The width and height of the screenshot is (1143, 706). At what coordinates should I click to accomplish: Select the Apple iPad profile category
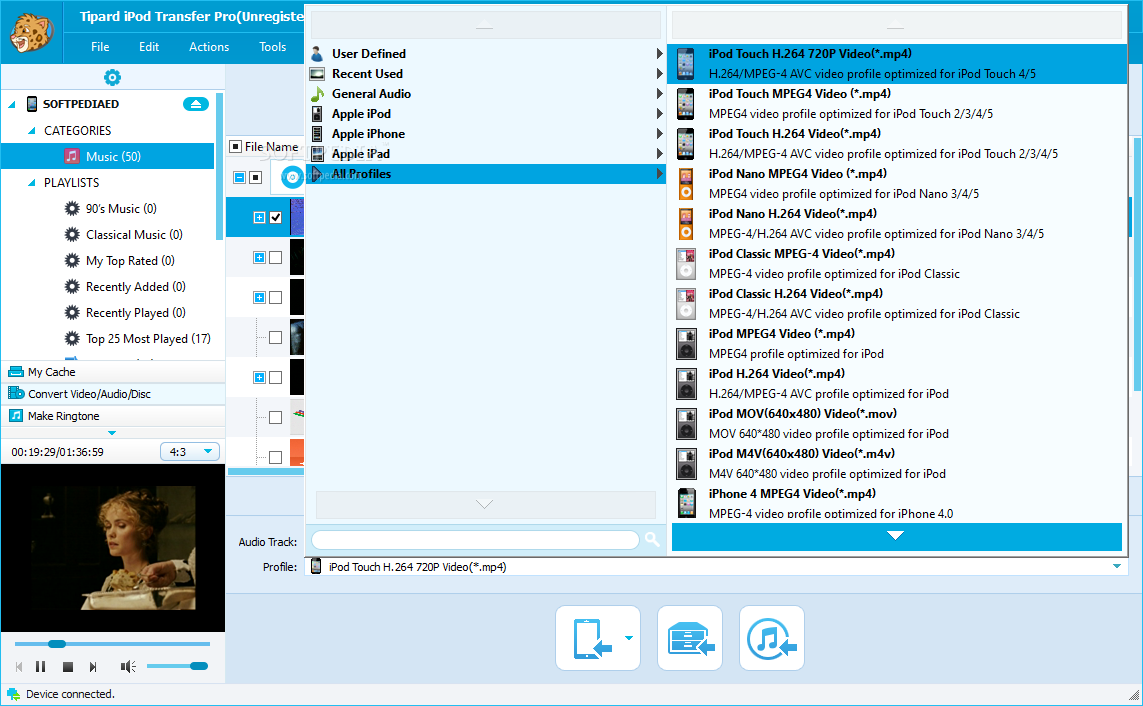point(486,154)
